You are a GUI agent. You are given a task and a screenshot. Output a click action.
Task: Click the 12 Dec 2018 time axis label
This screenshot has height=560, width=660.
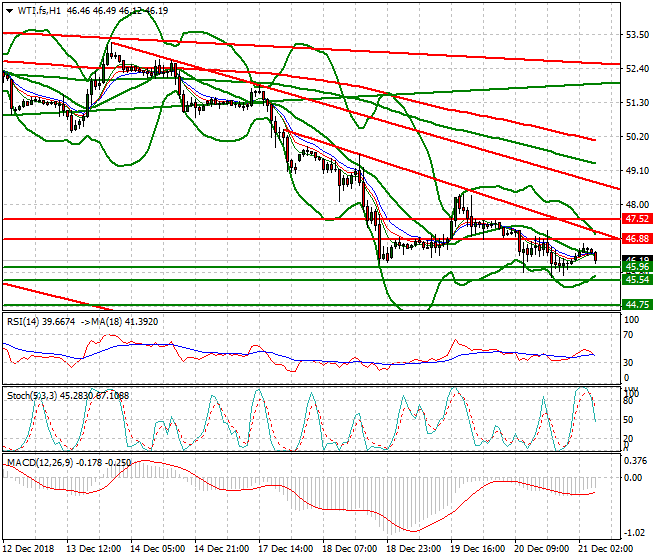(29, 549)
